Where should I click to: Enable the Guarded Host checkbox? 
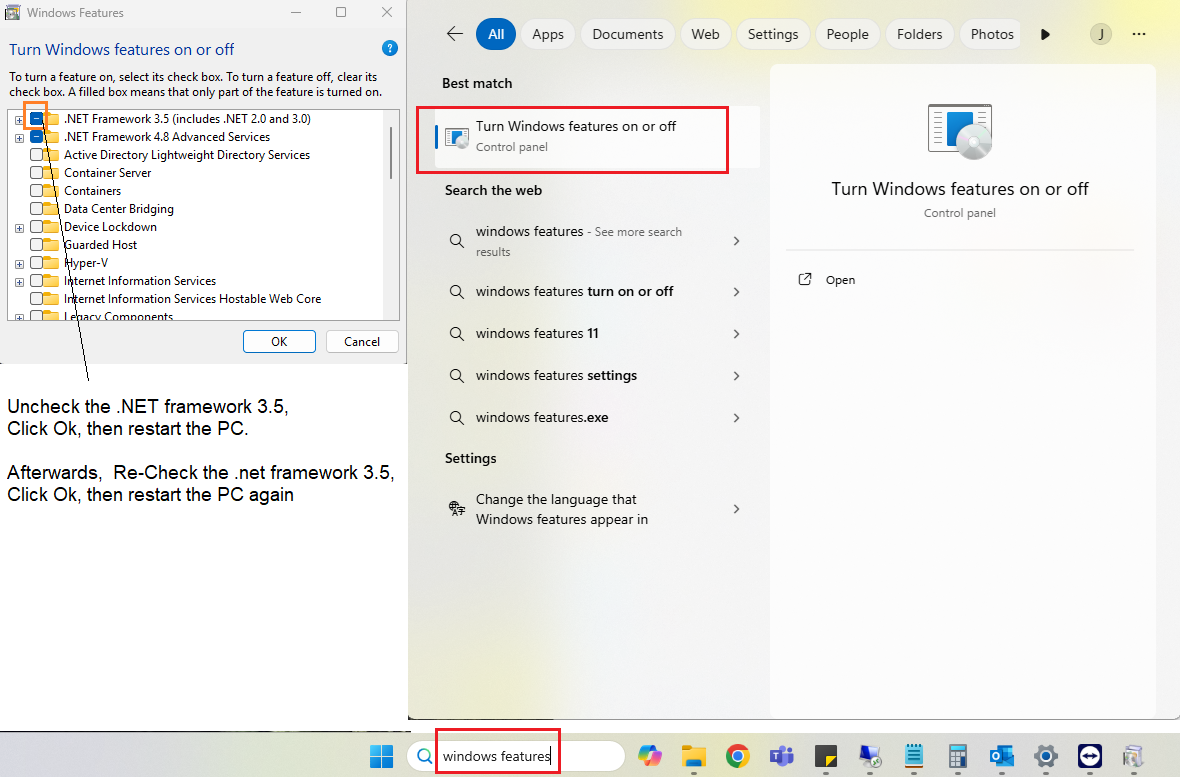pos(37,245)
